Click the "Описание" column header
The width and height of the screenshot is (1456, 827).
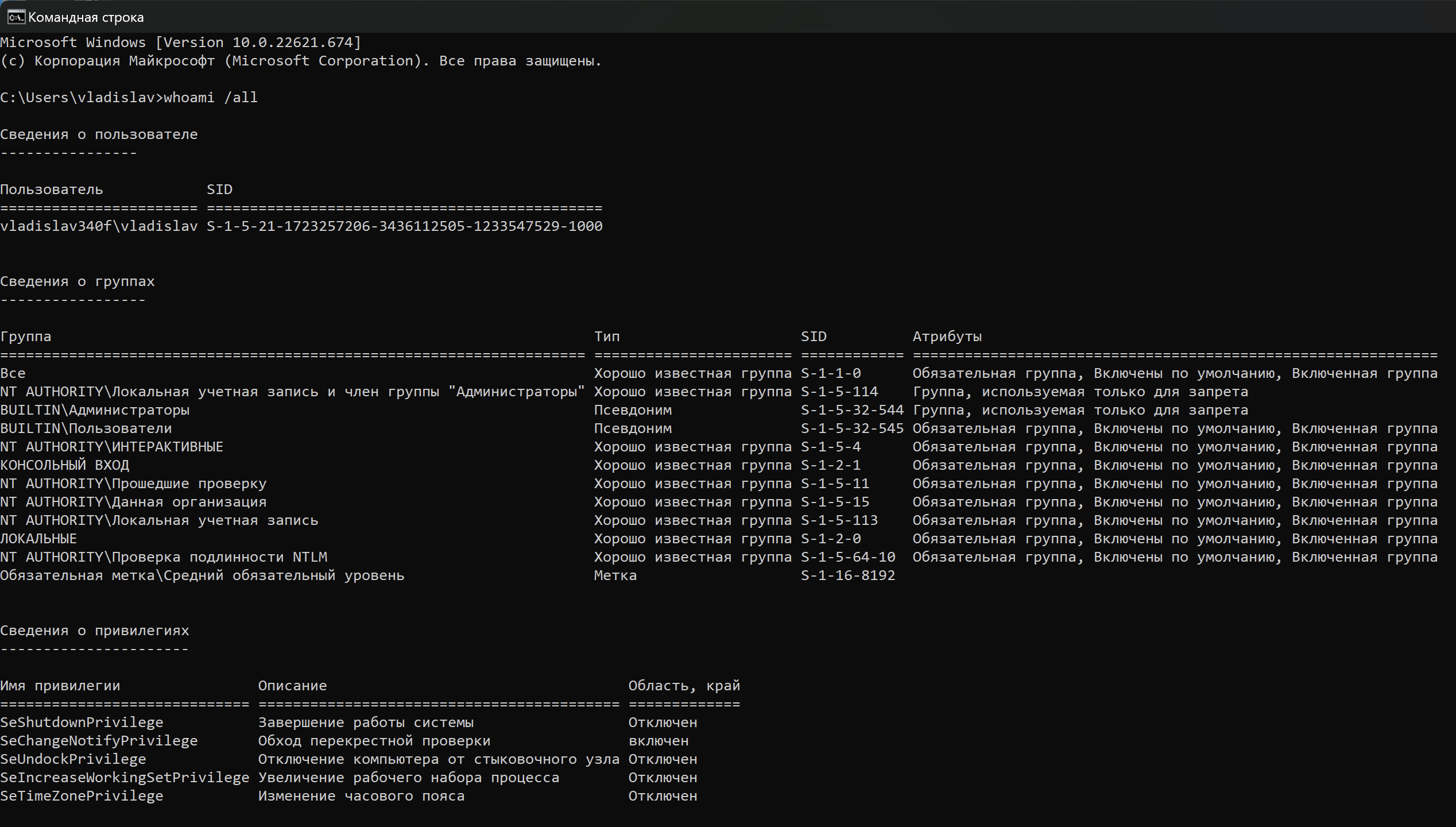coord(292,686)
